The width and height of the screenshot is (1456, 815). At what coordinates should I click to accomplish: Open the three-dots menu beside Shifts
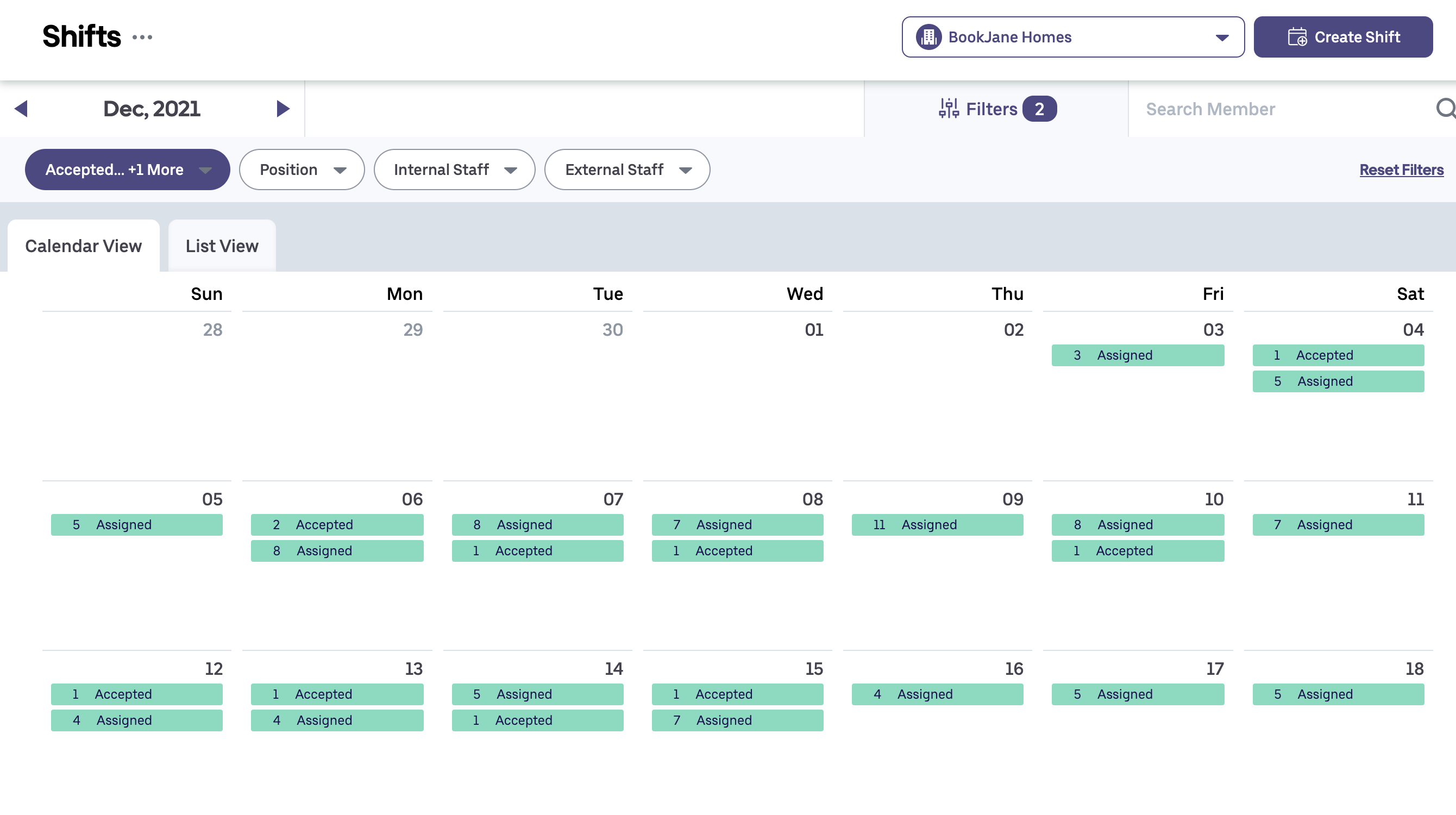coord(142,37)
